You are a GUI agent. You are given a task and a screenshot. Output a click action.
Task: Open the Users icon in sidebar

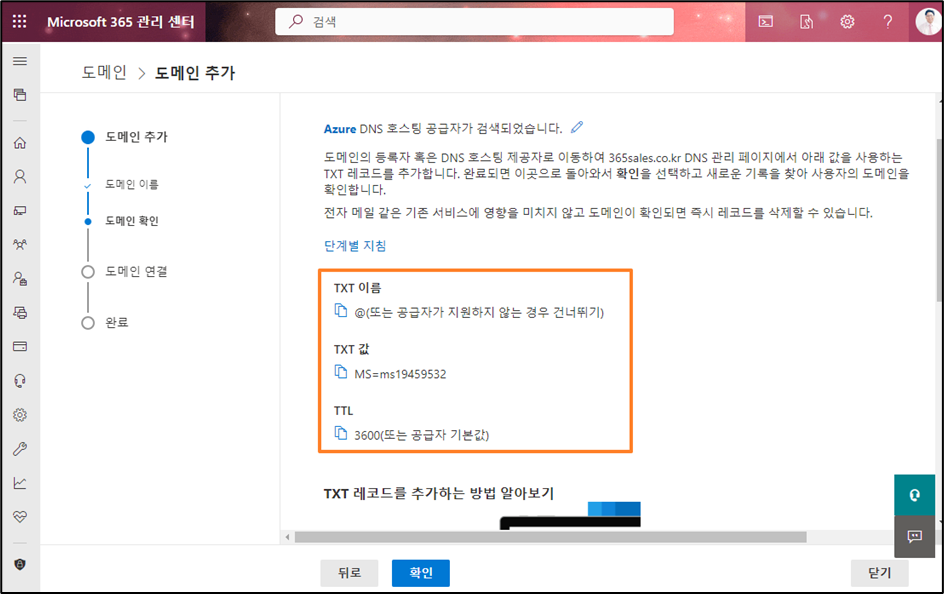coord(20,176)
